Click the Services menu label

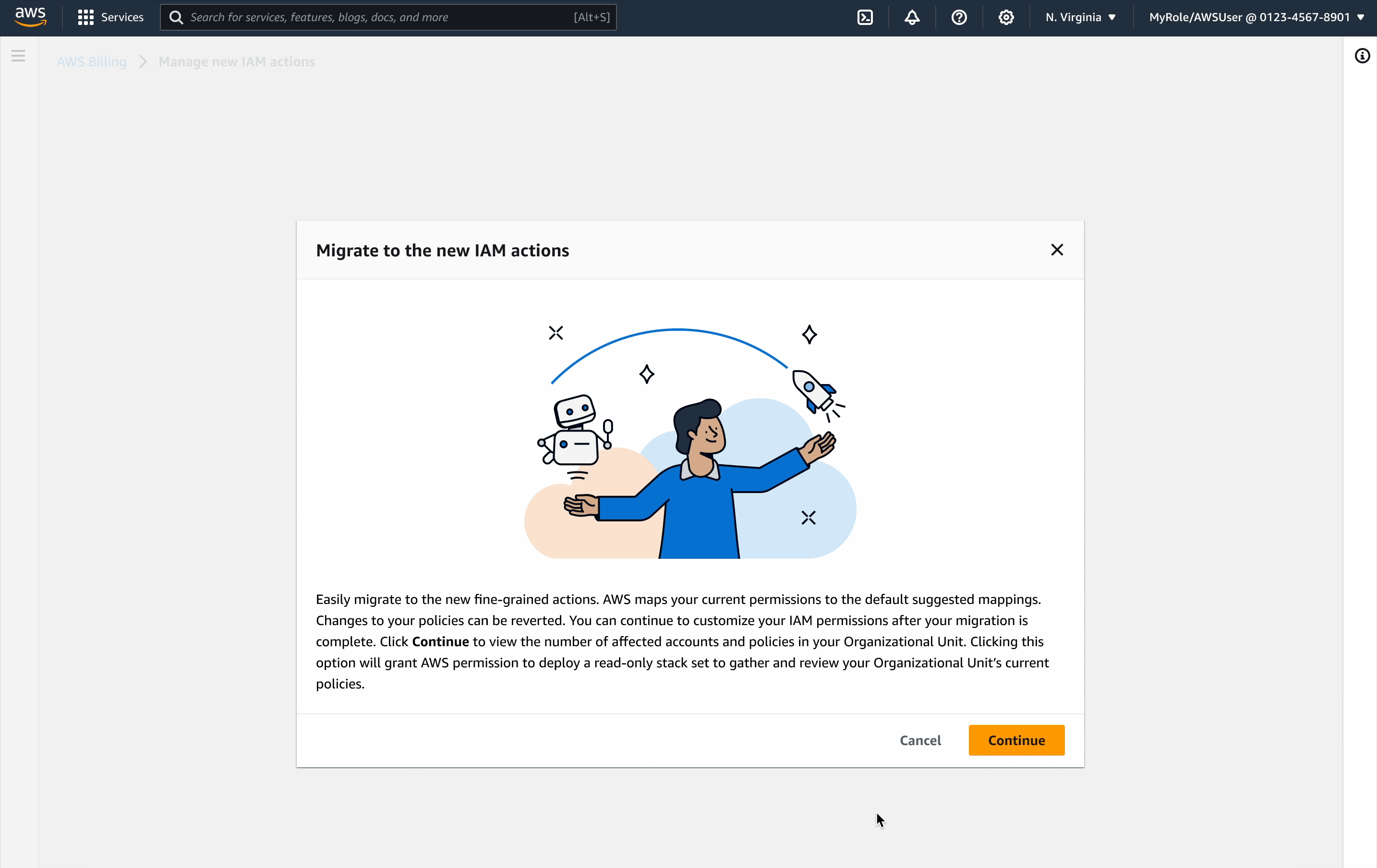point(122,17)
